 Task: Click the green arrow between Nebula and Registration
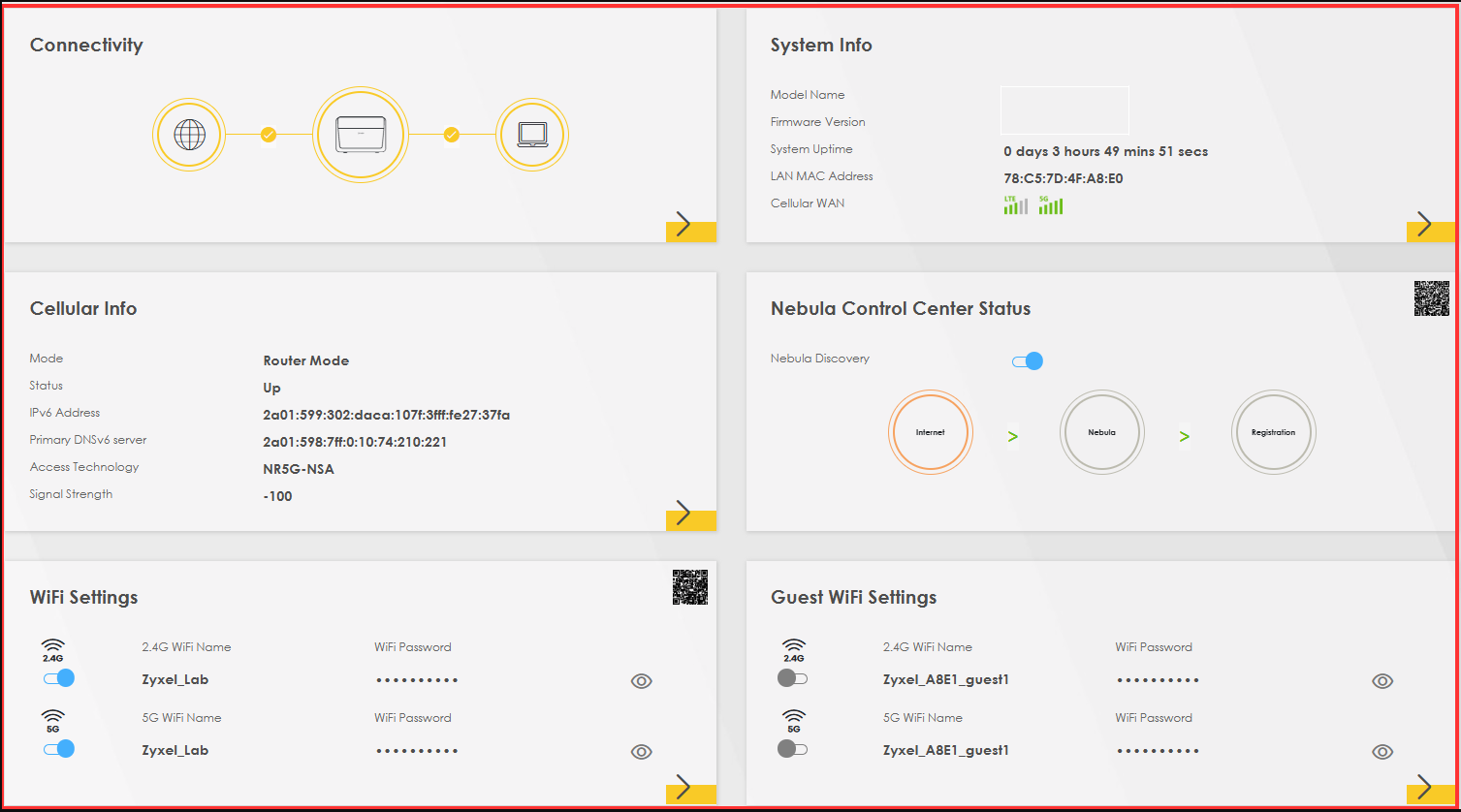click(1185, 437)
